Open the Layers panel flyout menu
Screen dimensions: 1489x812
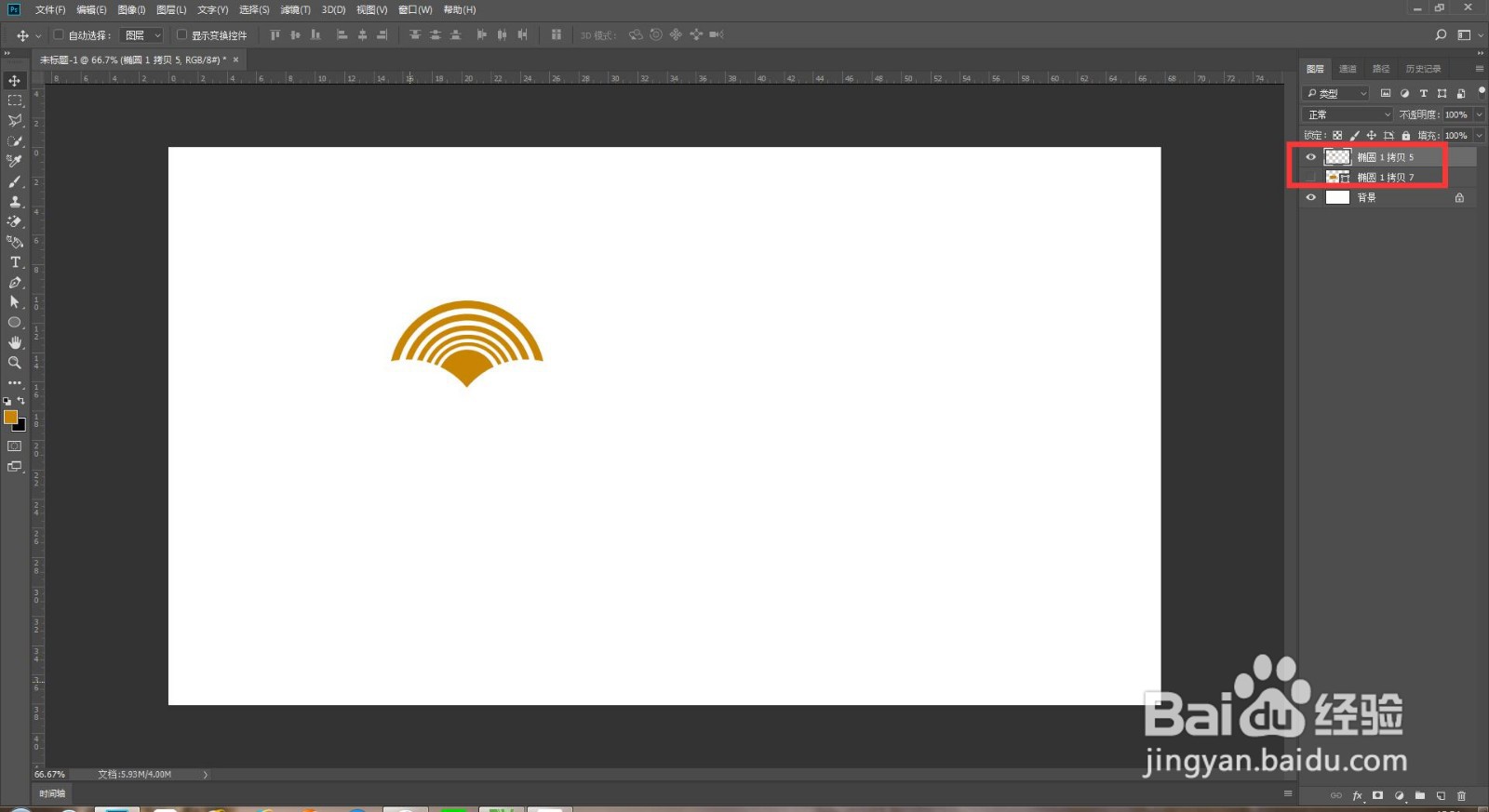1479,69
